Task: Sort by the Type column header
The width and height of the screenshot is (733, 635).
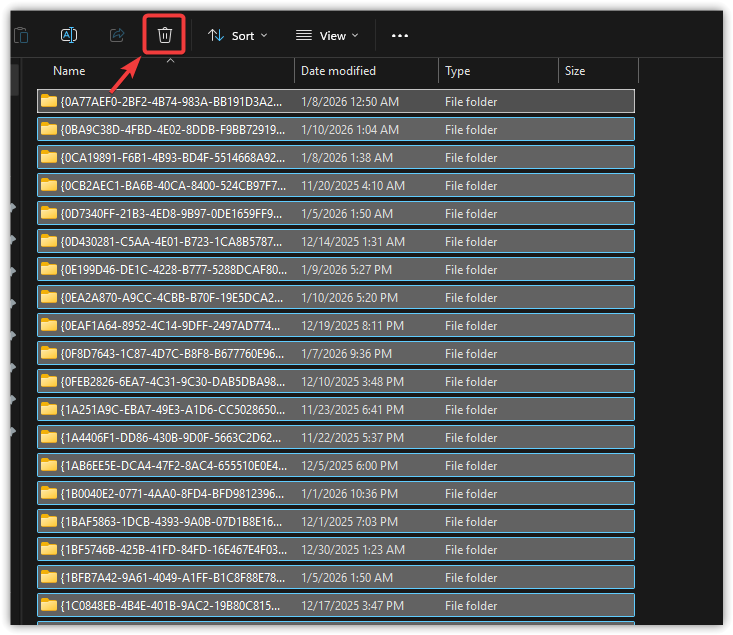Action: tap(457, 71)
